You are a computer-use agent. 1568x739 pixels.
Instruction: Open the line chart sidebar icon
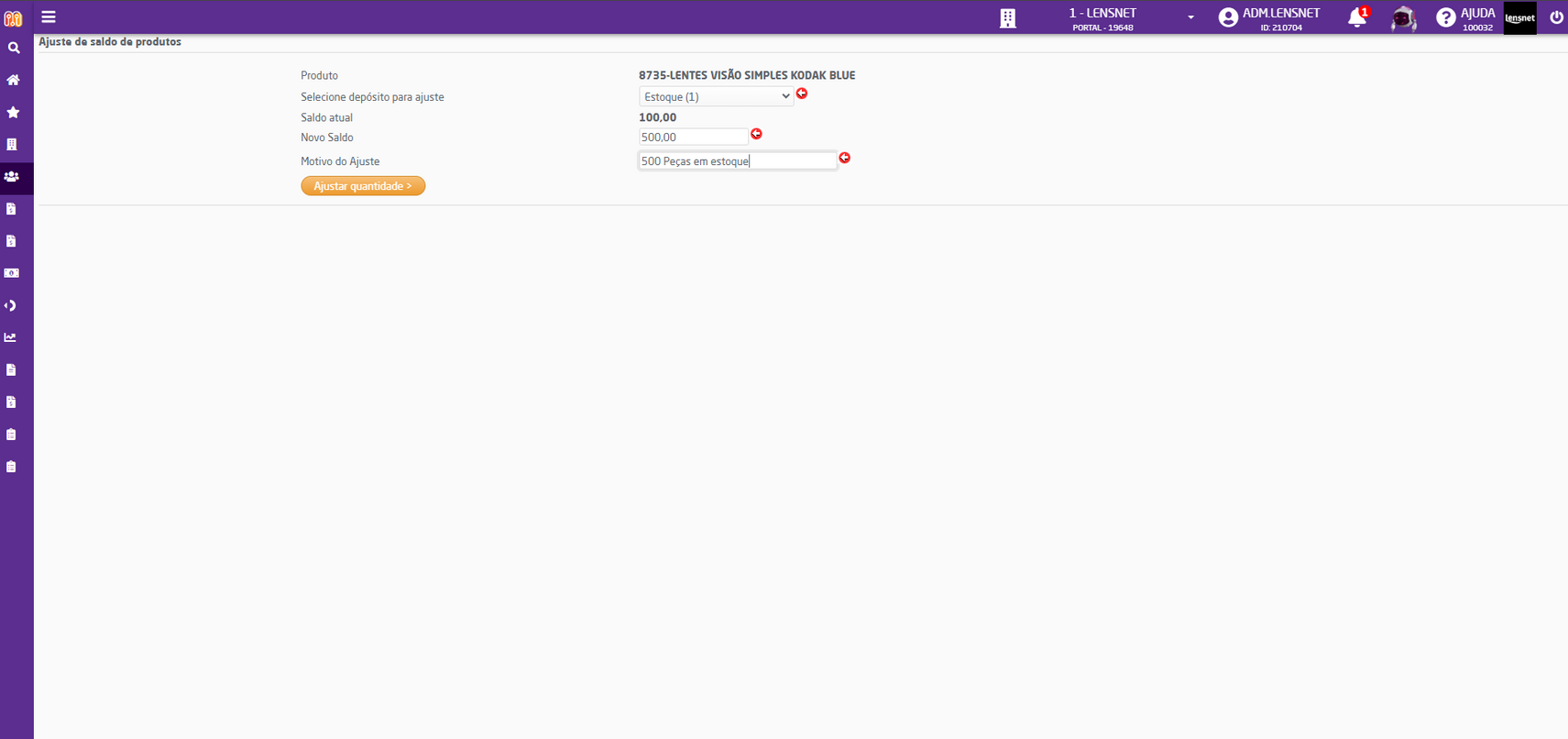(x=11, y=337)
